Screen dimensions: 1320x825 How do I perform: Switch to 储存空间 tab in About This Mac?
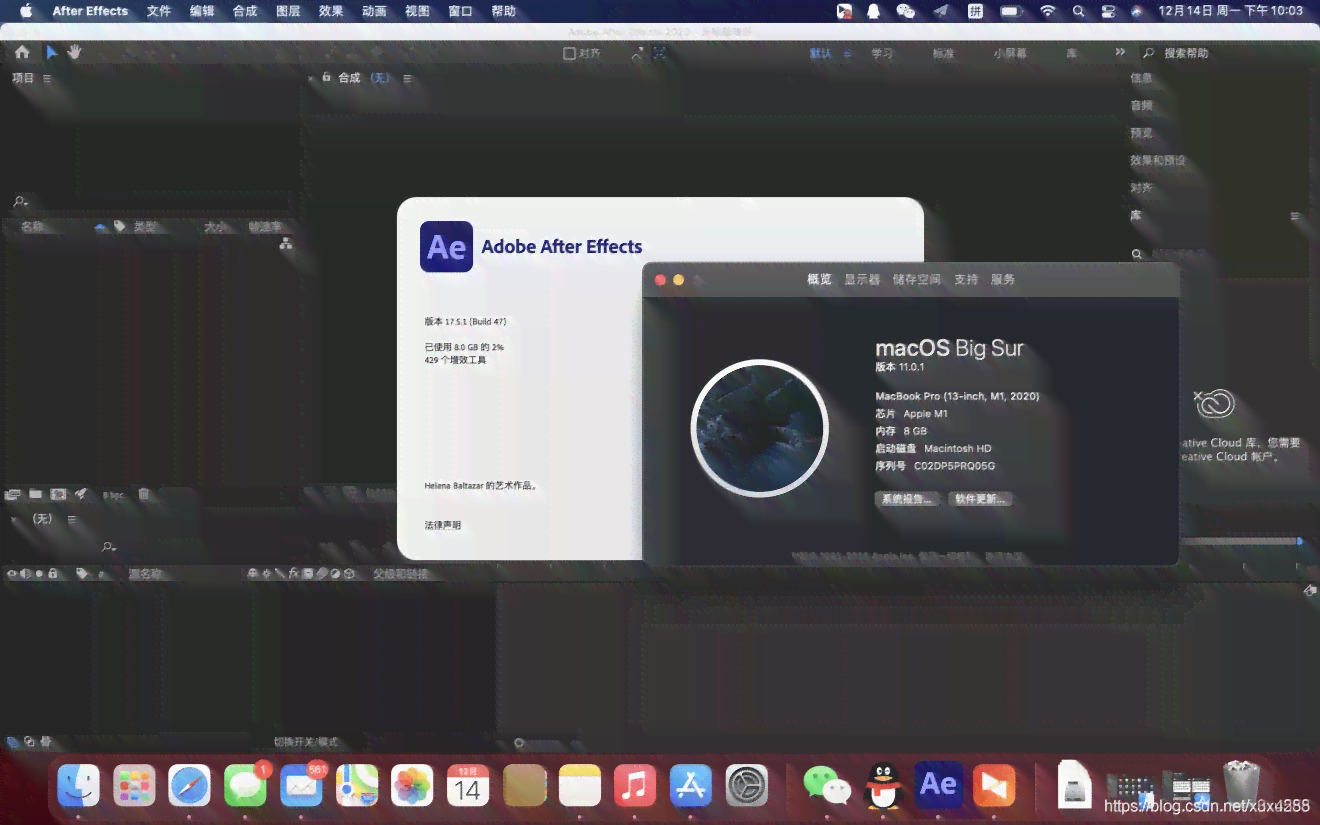917,280
